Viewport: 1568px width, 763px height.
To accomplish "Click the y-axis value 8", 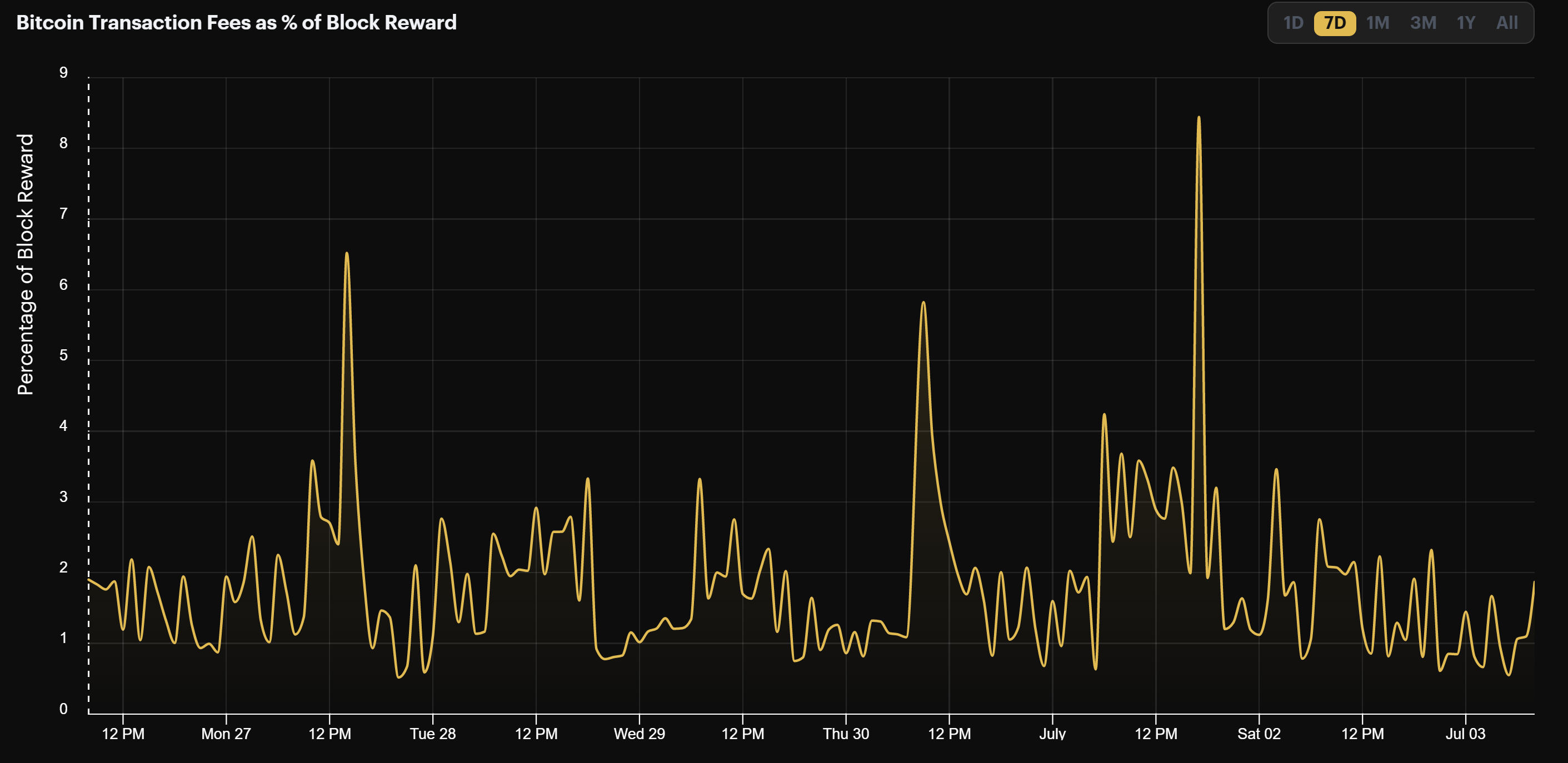I will coord(63,144).
